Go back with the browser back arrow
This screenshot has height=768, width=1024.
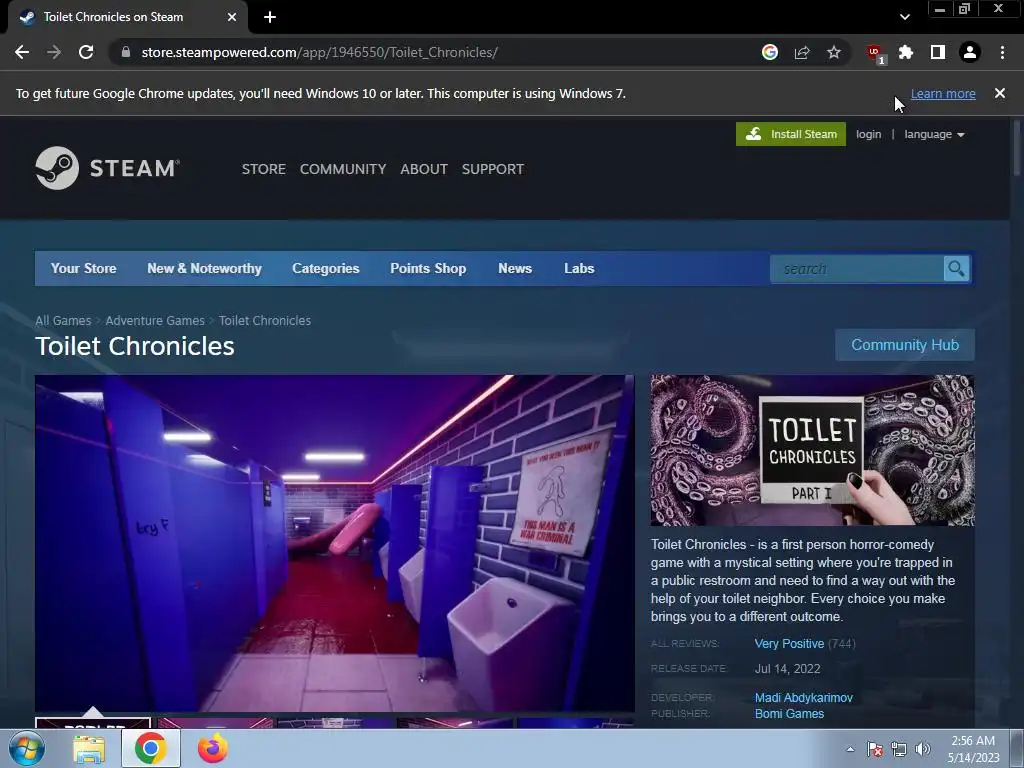[22, 52]
